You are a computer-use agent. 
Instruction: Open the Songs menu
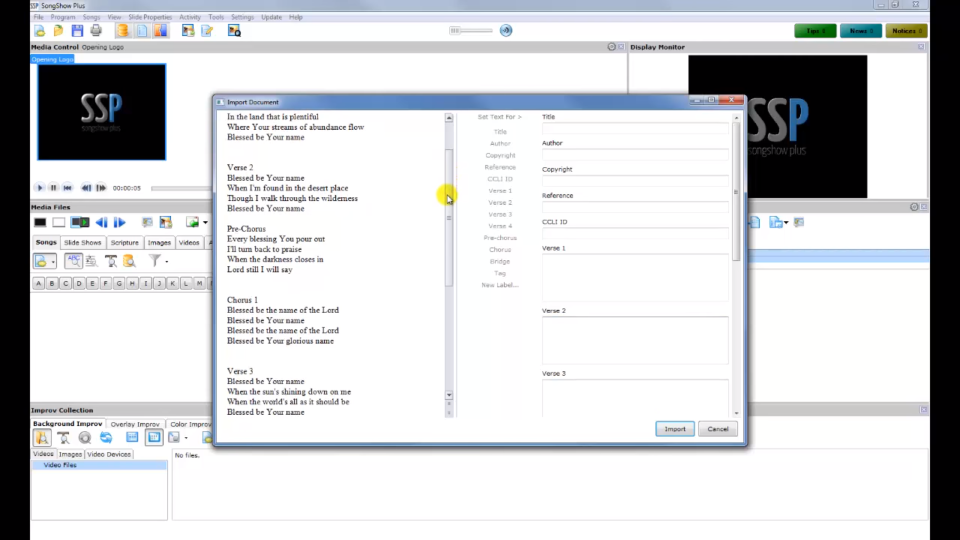coord(91,17)
